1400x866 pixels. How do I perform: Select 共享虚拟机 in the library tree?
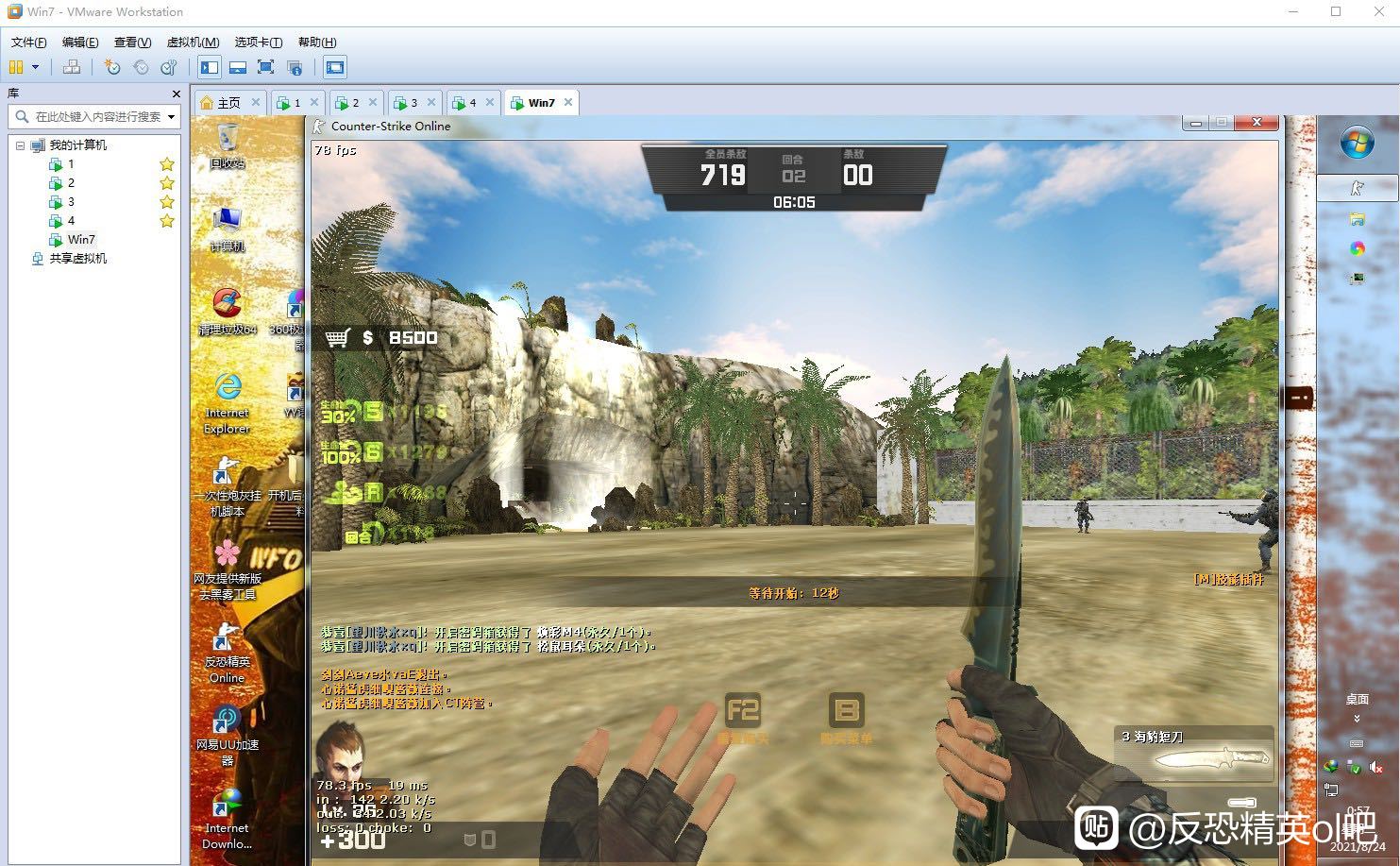click(77, 259)
